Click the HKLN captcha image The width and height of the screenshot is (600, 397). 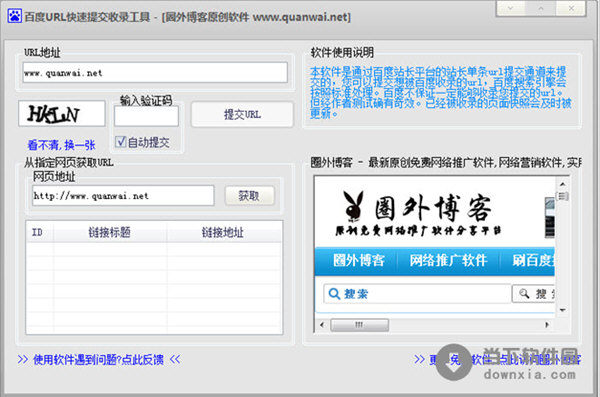click(x=62, y=114)
